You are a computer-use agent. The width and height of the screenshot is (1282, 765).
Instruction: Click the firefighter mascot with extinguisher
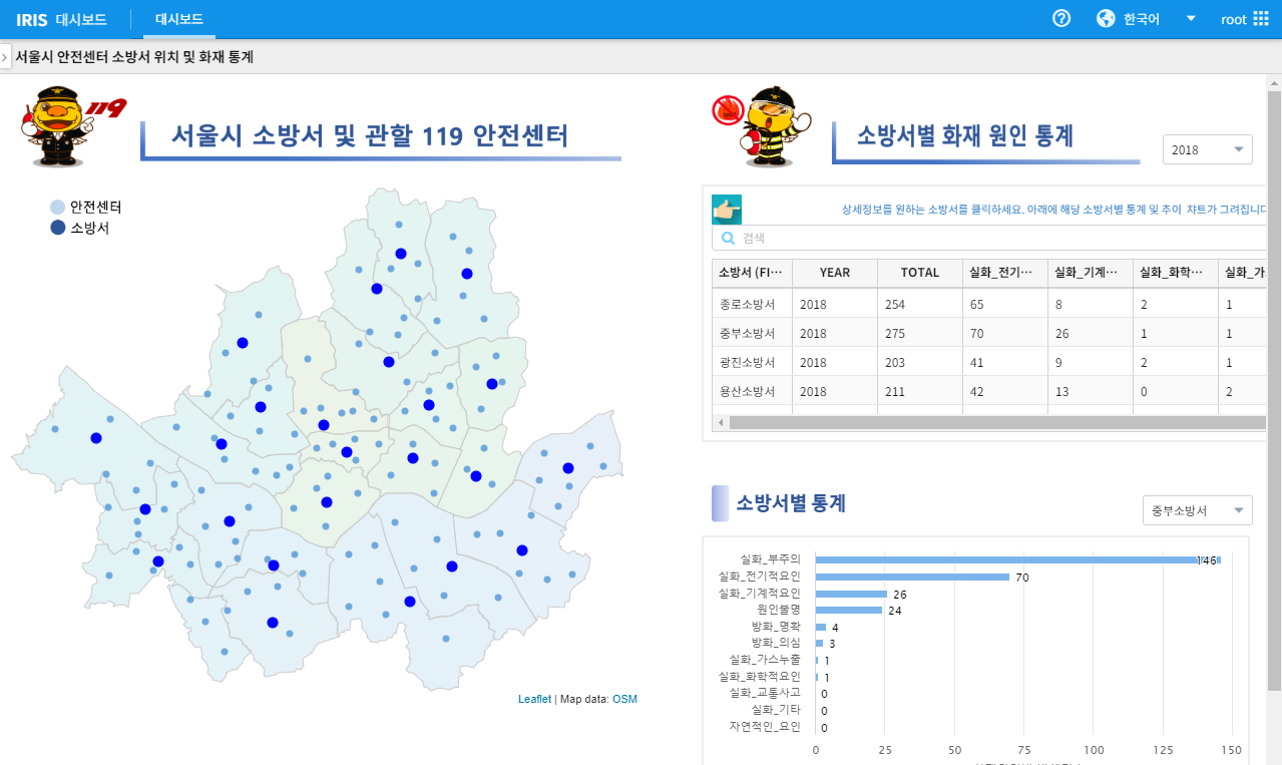pyautogui.click(x=763, y=125)
